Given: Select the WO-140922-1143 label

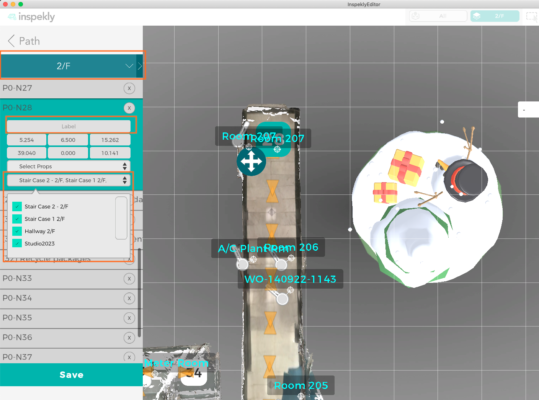Looking at the screenshot, I should pos(290,279).
